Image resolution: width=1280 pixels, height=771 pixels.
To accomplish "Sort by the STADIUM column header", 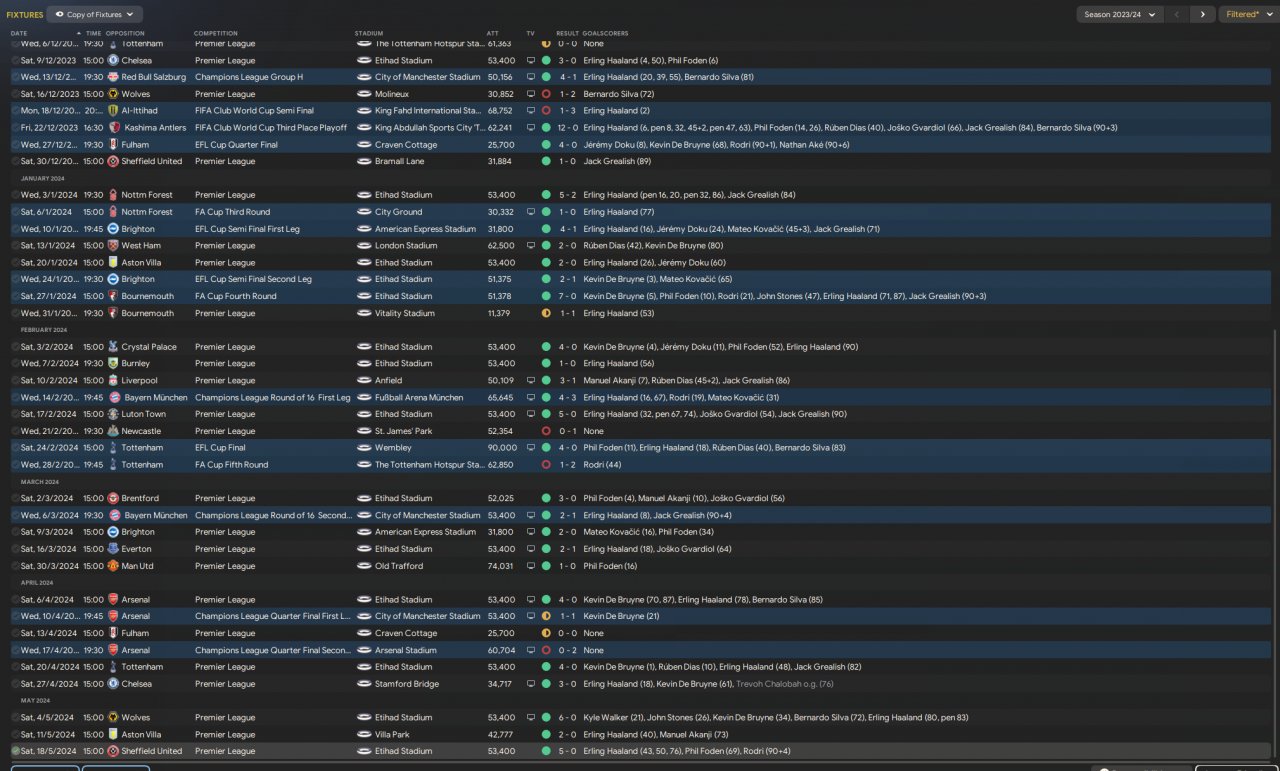I will [x=369, y=33].
